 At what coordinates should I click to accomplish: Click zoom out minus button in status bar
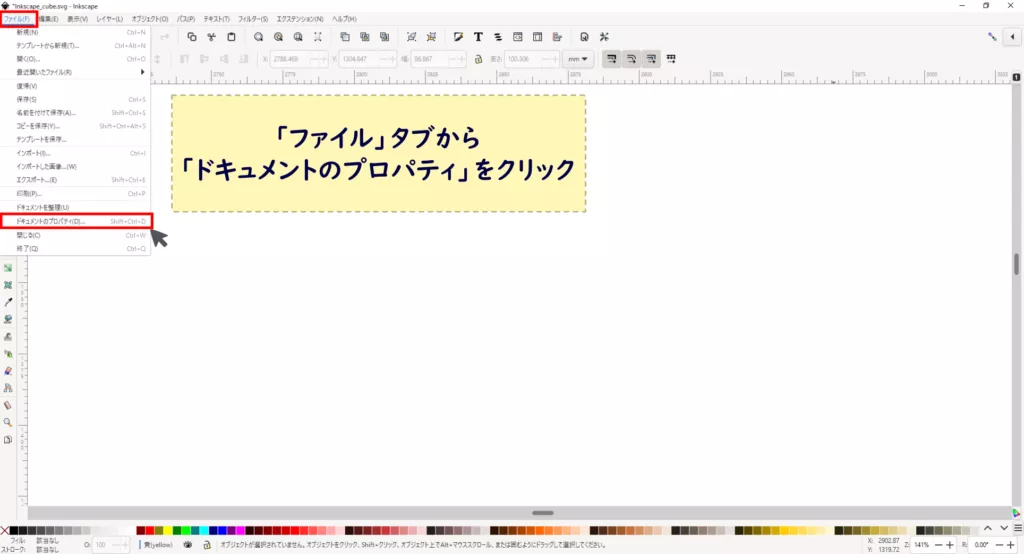(x=939, y=545)
